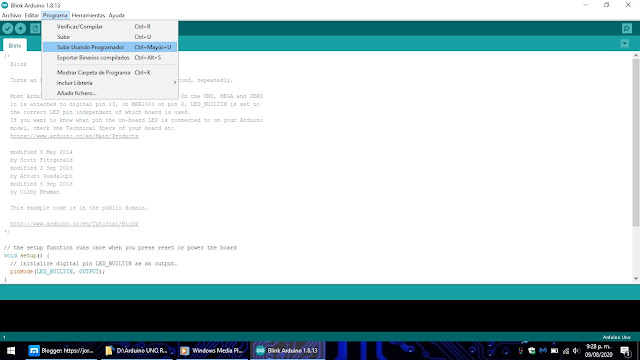Open the Archivo menu

pyautogui.click(x=11, y=15)
